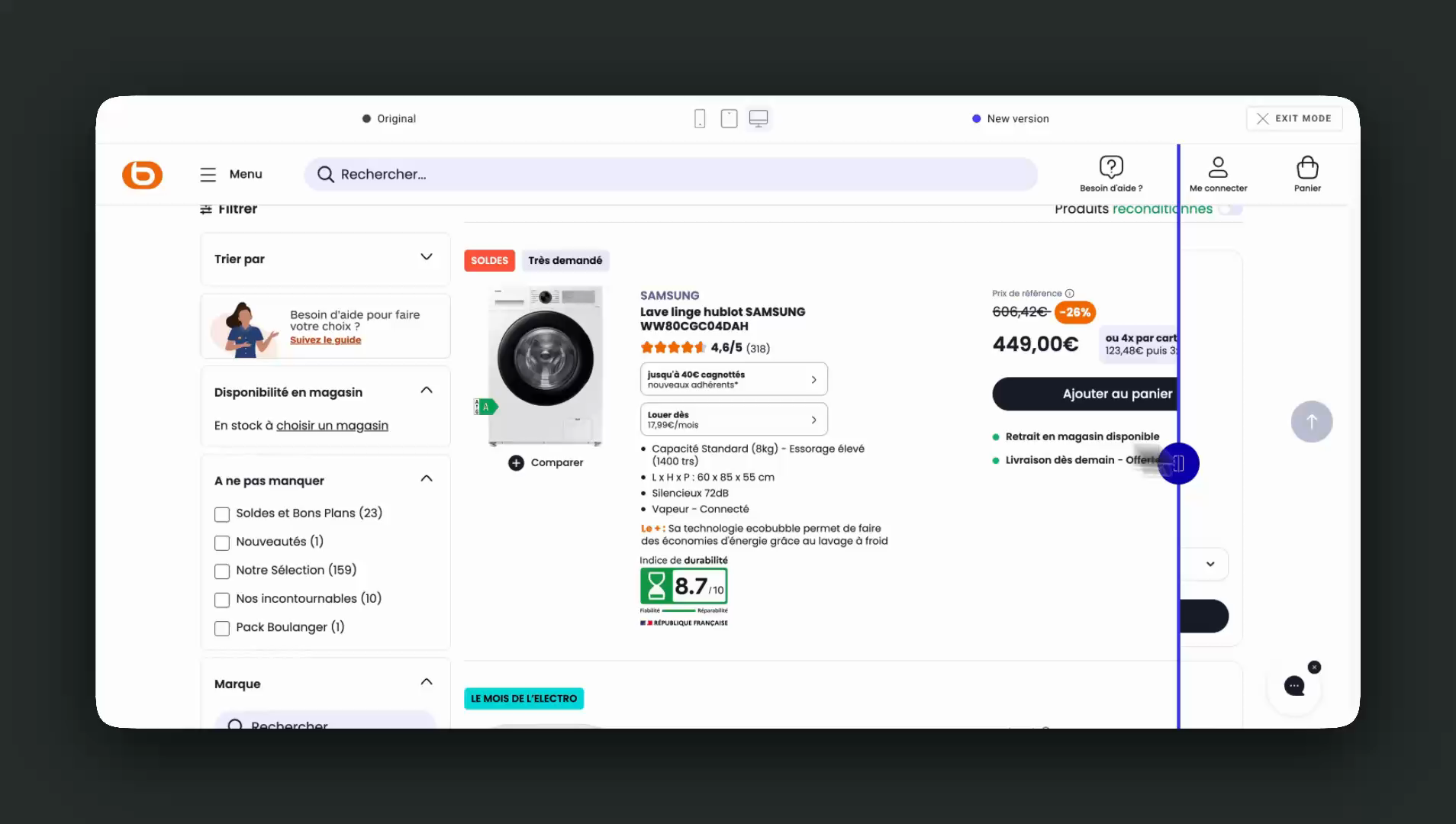Click the crossed-out 606,42€ price

coord(1020,312)
